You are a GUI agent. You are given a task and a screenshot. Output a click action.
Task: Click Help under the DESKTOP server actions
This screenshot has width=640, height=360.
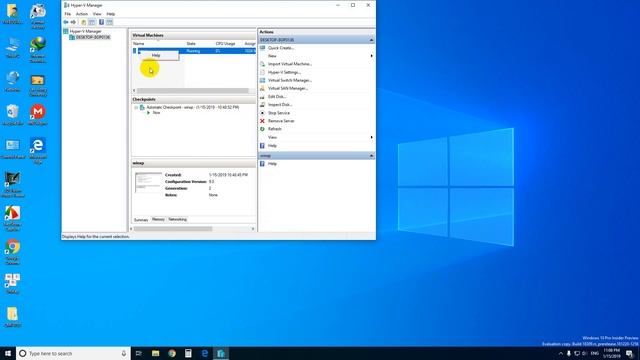(x=272, y=146)
